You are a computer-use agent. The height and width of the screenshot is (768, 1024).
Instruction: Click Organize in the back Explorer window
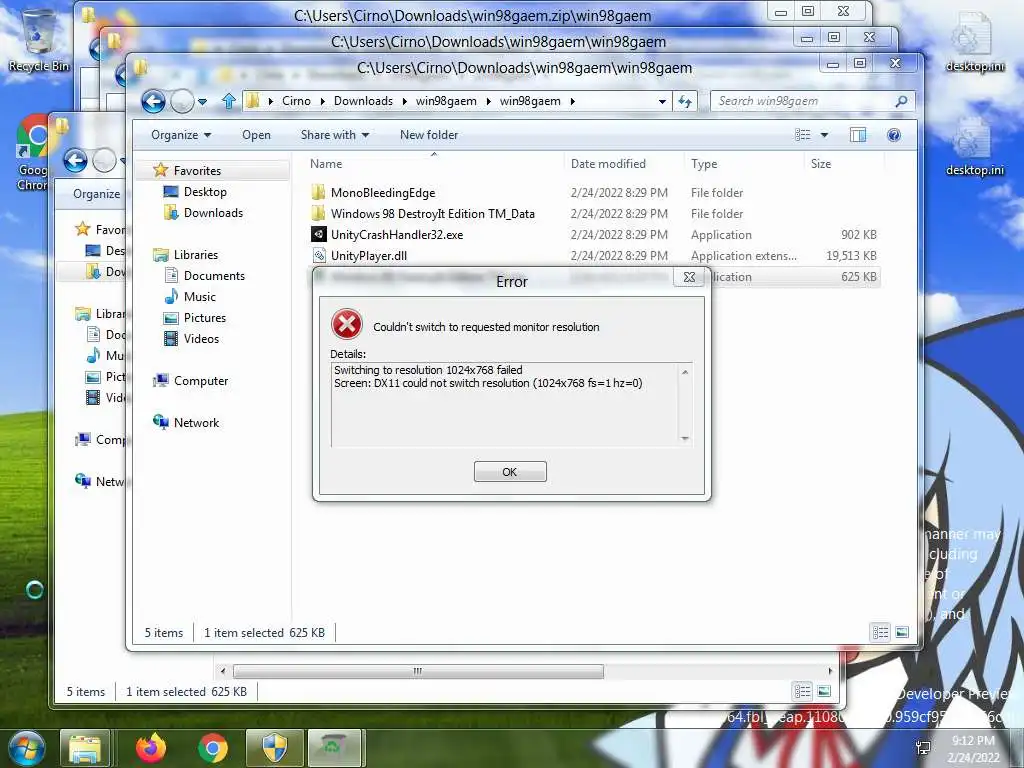click(97, 194)
